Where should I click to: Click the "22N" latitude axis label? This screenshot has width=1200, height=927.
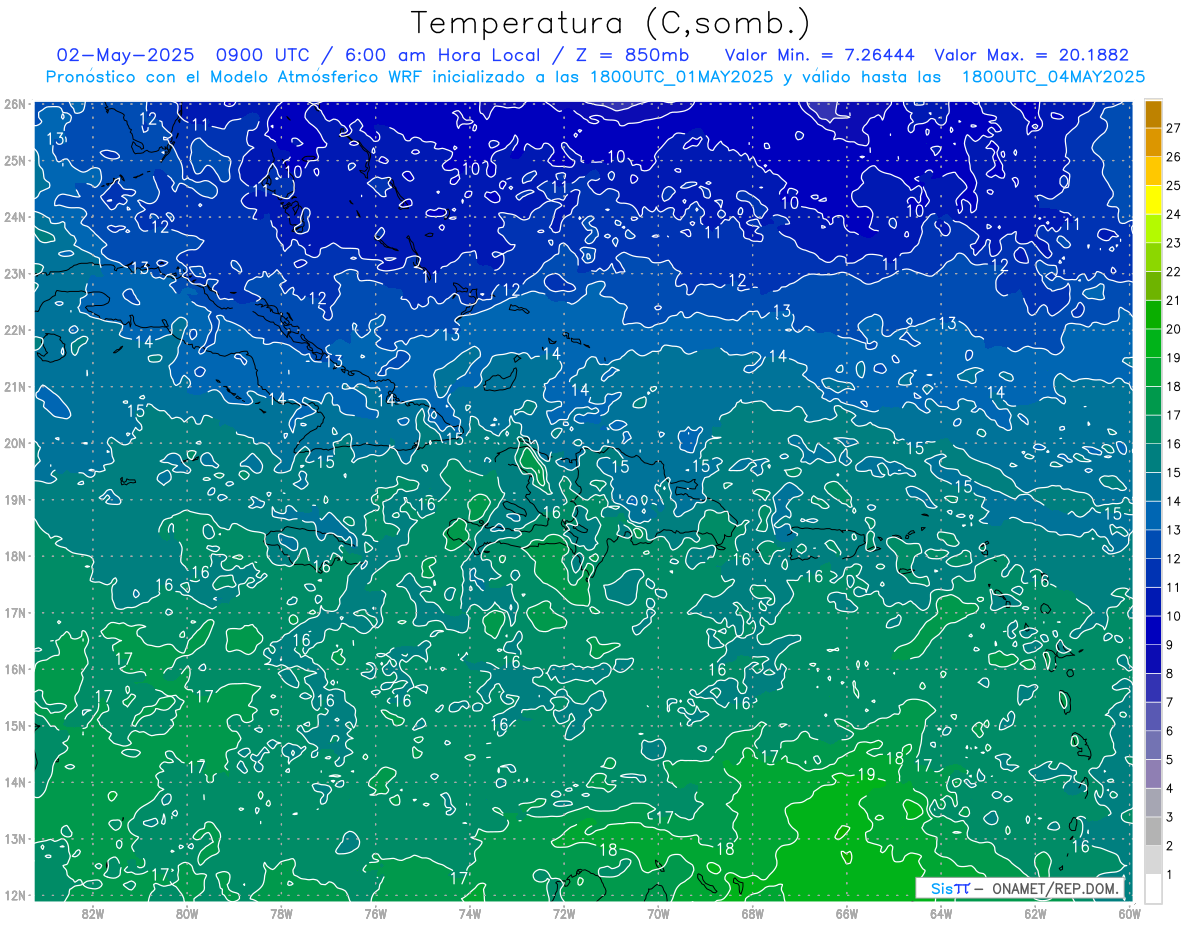point(14,330)
